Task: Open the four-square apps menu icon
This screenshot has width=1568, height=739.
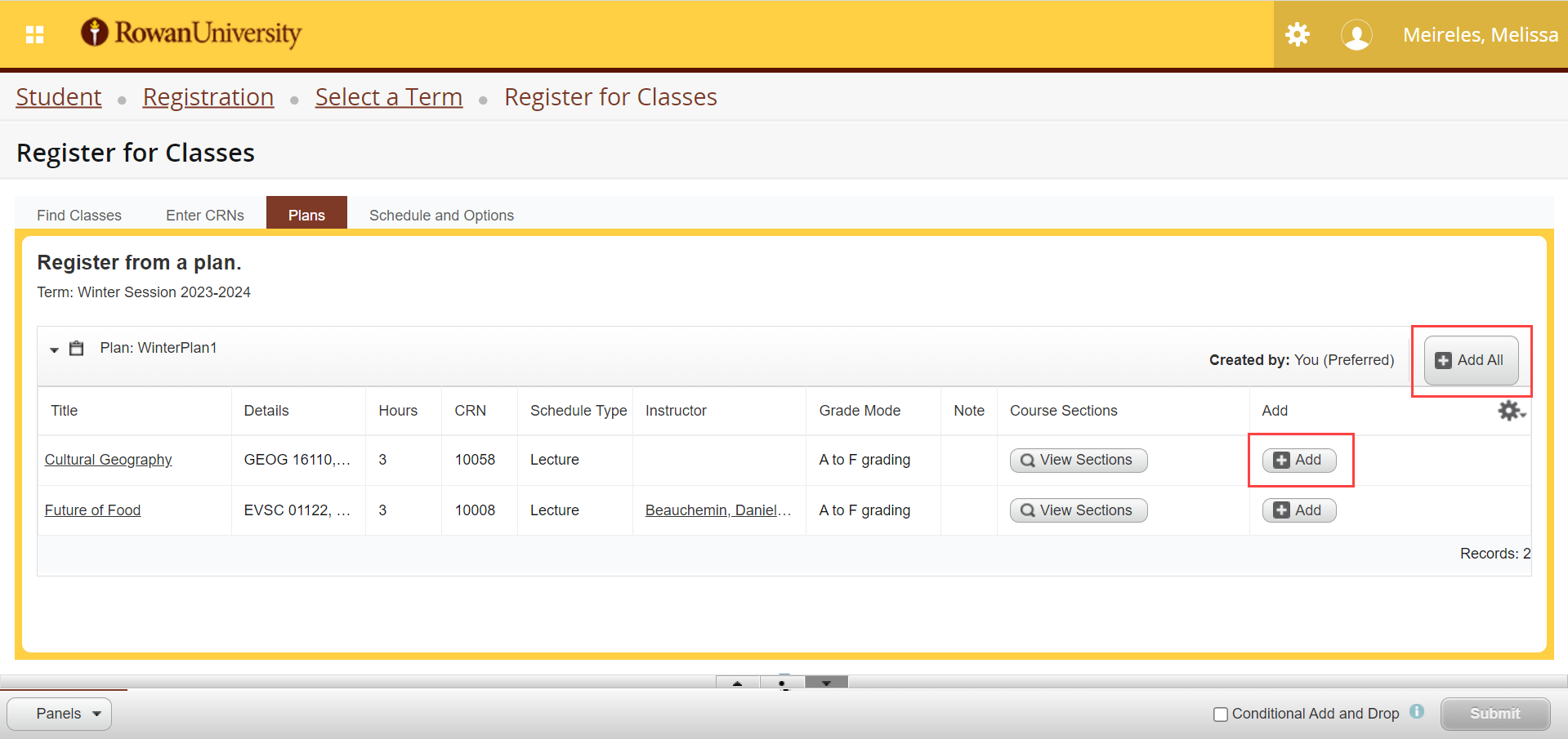Action: pyautogui.click(x=34, y=34)
